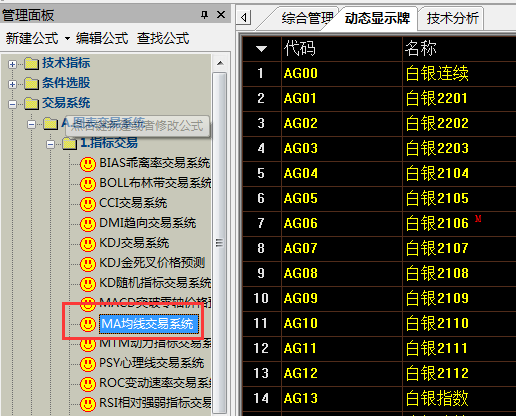Collapse the A.图表交易系统 folder
This screenshot has width=516, height=416.
coord(31,124)
